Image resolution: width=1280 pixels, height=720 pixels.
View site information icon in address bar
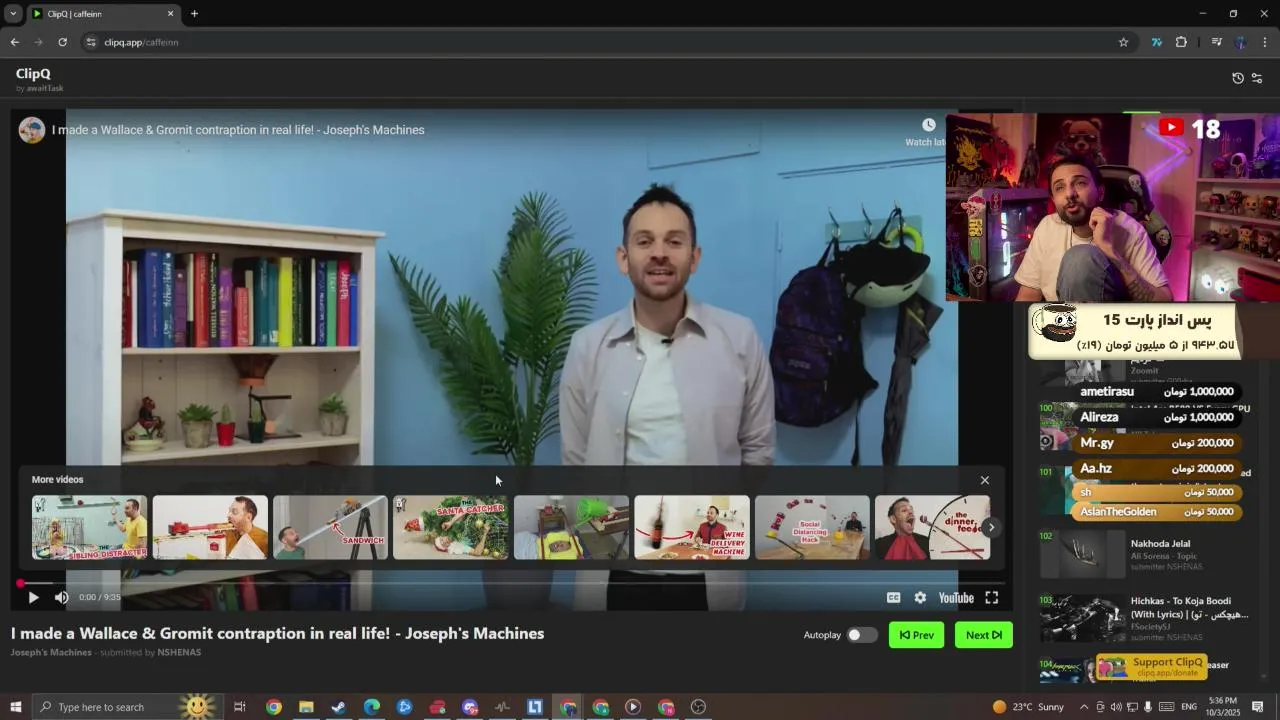pyautogui.click(x=91, y=42)
